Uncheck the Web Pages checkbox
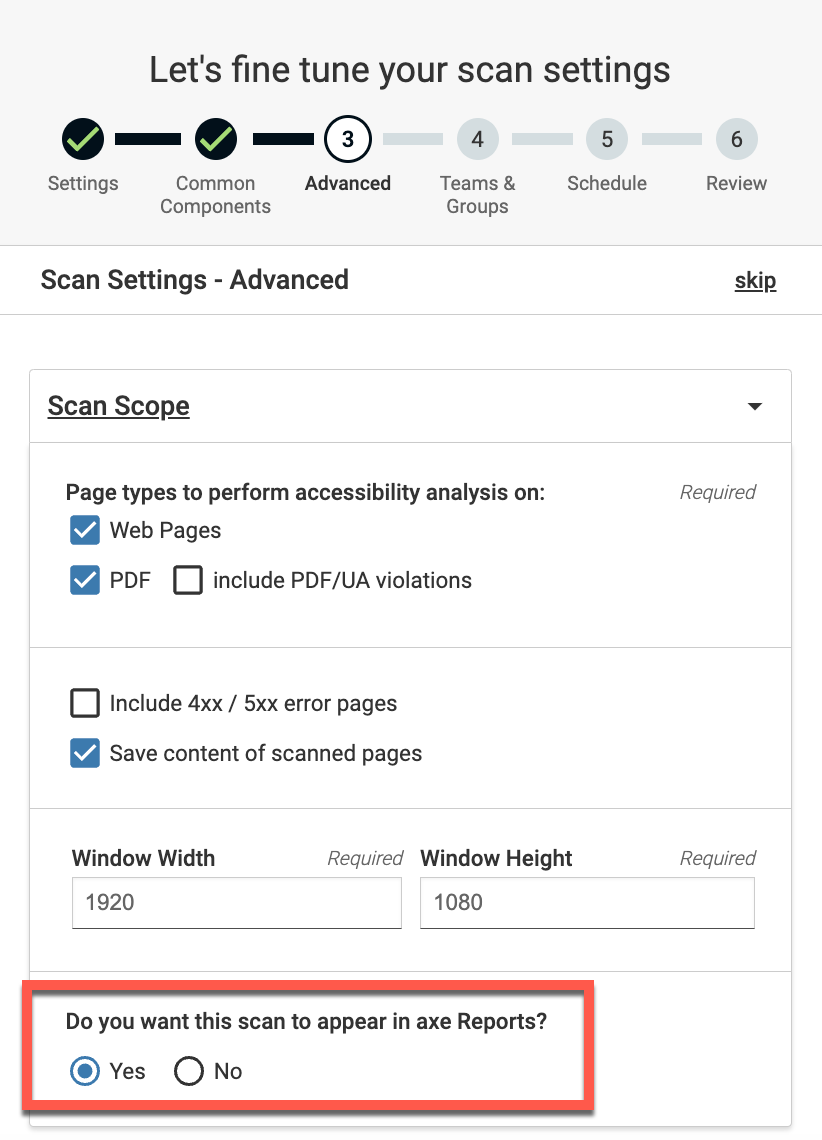Screen dimensions: 822x1140 pos(84,530)
